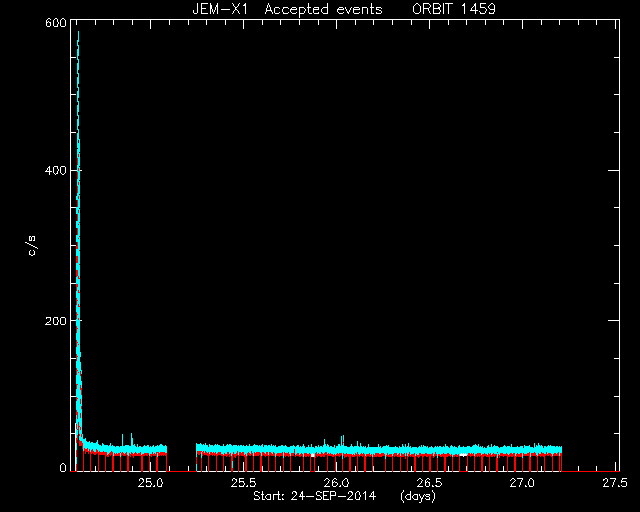Click the 25.5 tick label on x-axis
640x512 pixels.
pyautogui.click(x=244, y=483)
